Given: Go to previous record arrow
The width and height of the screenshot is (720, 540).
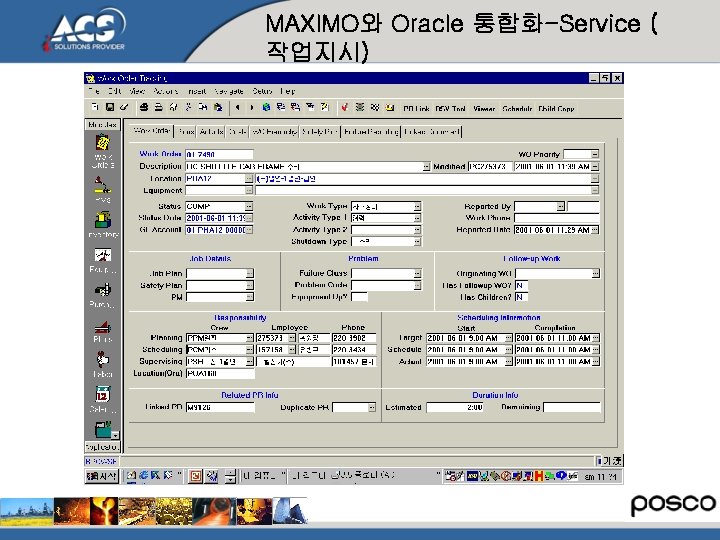Looking at the screenshot, I should pos(237,107).
